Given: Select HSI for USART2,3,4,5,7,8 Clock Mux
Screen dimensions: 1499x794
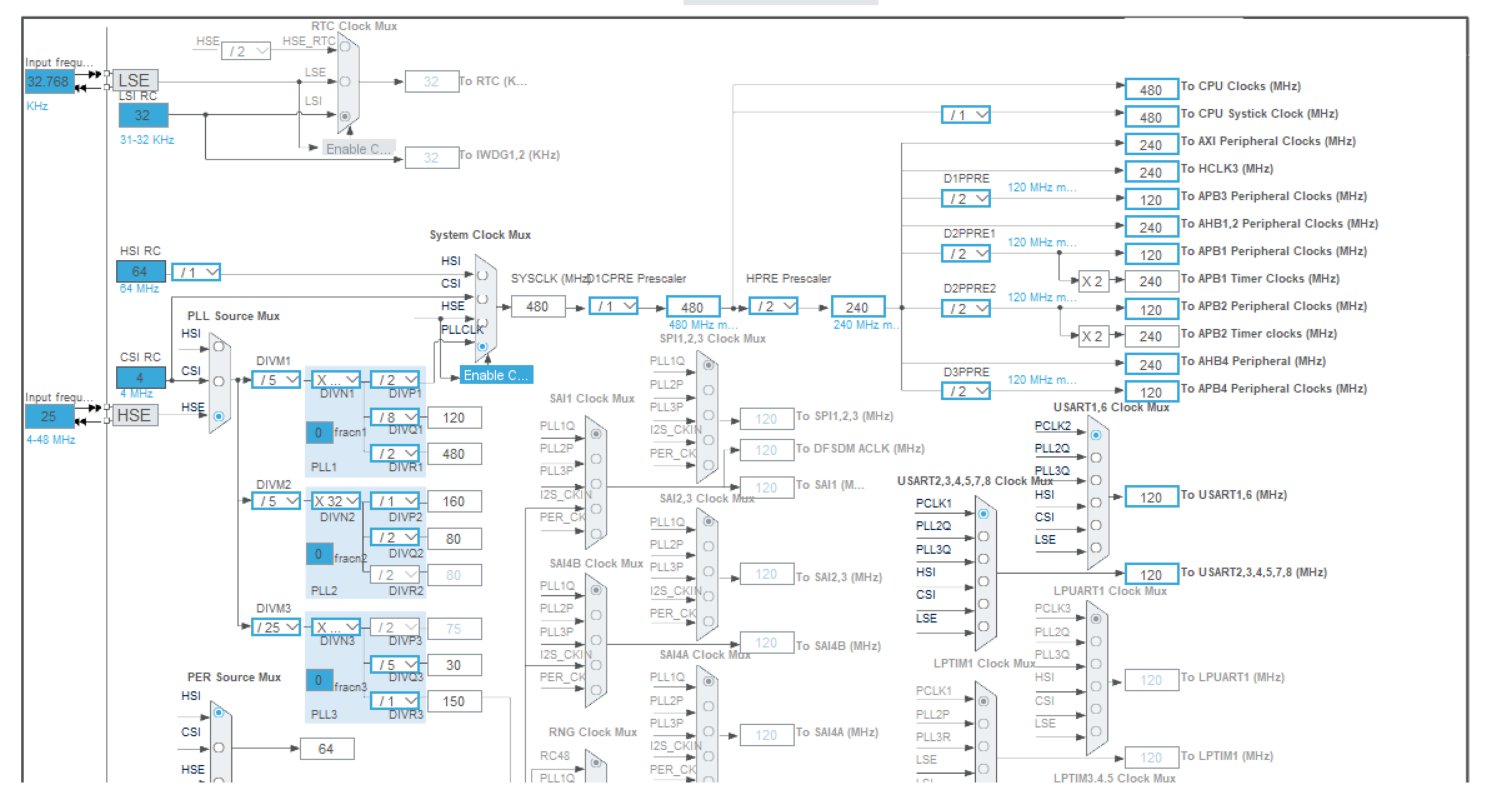Looking at the screenshot, I should point(983,581).
